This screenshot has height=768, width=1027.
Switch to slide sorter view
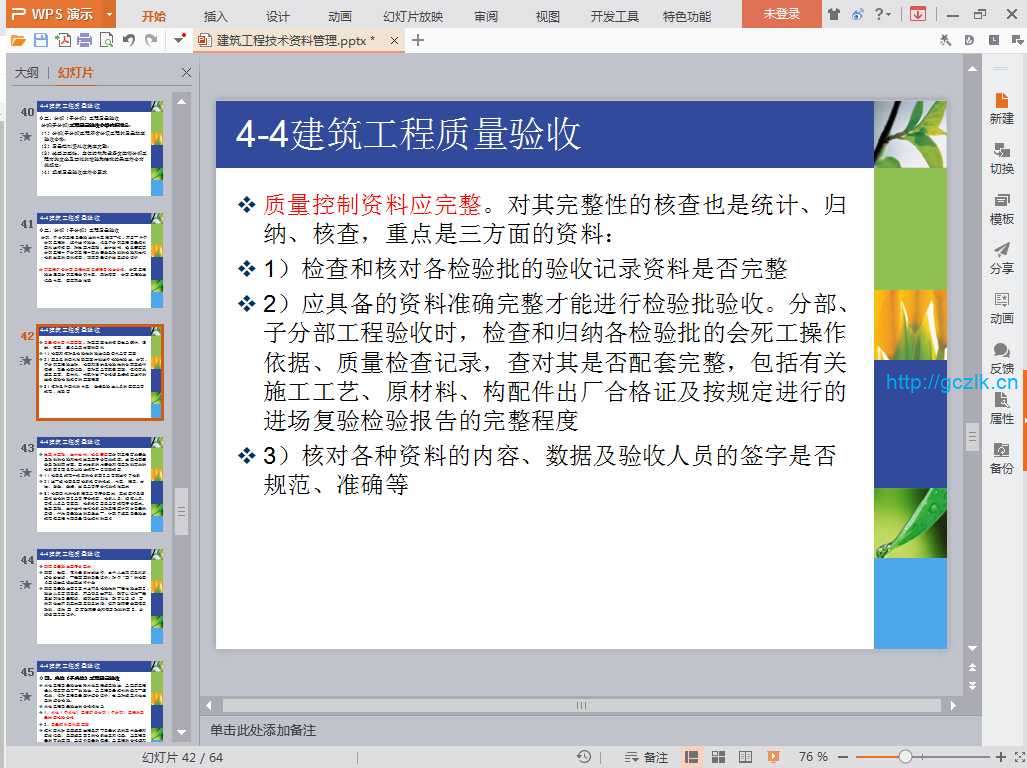(x=718, y=757)
